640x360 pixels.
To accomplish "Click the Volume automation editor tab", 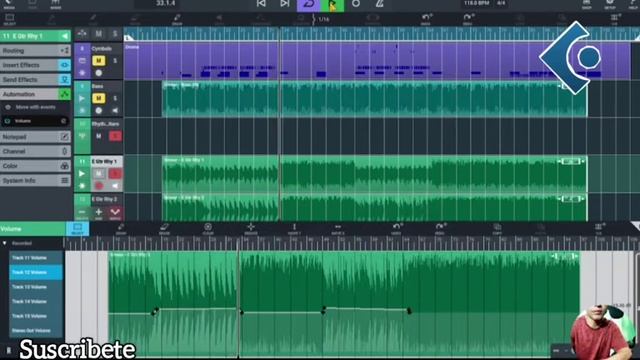I will [x=33, y=229].
